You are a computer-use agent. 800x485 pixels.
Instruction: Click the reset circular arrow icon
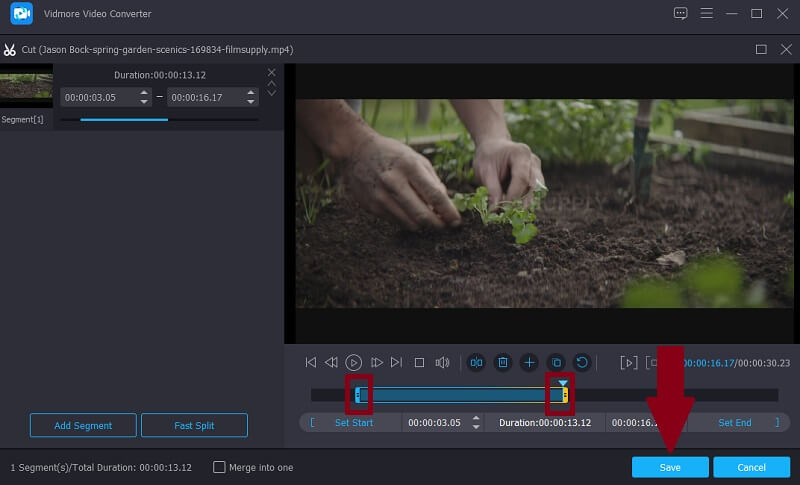[582, 362]
